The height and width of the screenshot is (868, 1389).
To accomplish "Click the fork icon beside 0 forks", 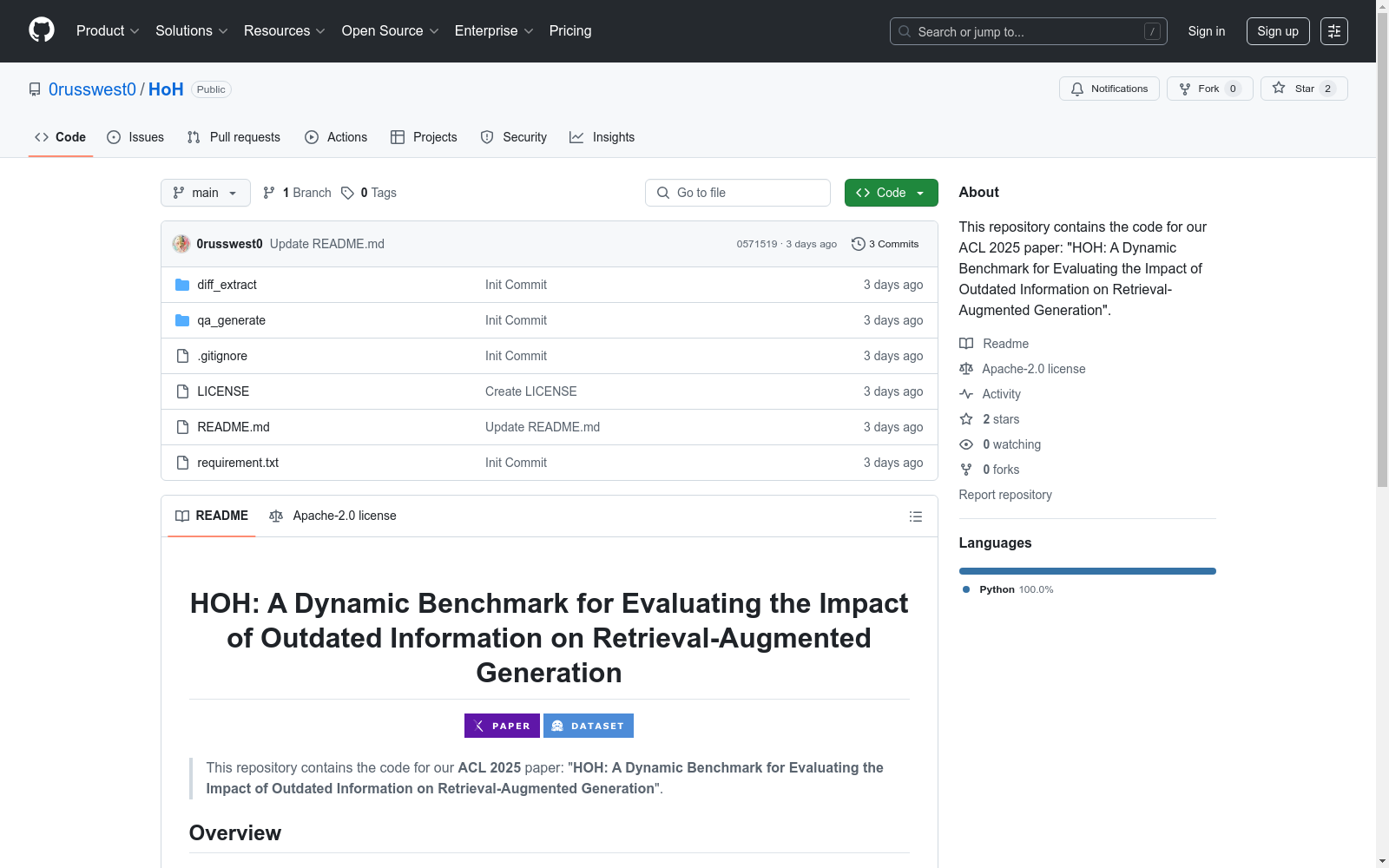I will click(966, 470).
